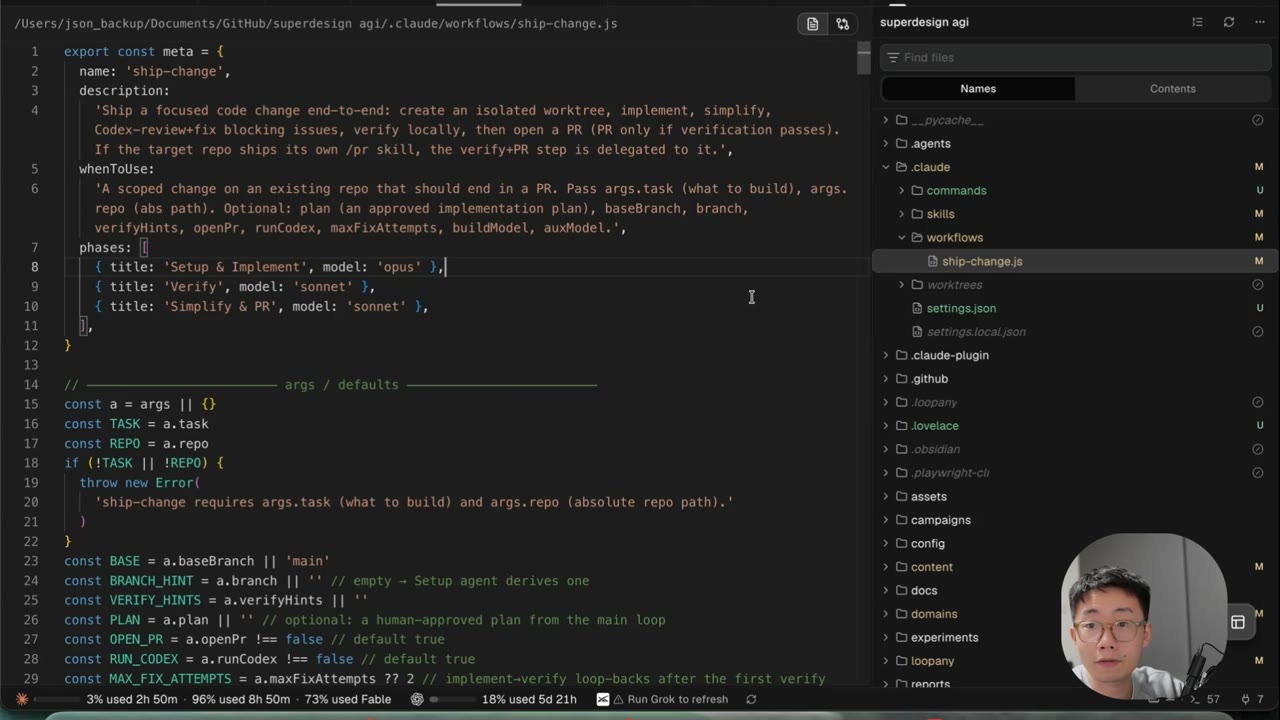Viewport: 1280px width, 720px height.
Task: Click the filter icon beside Find files
Action: coord(892,58)
